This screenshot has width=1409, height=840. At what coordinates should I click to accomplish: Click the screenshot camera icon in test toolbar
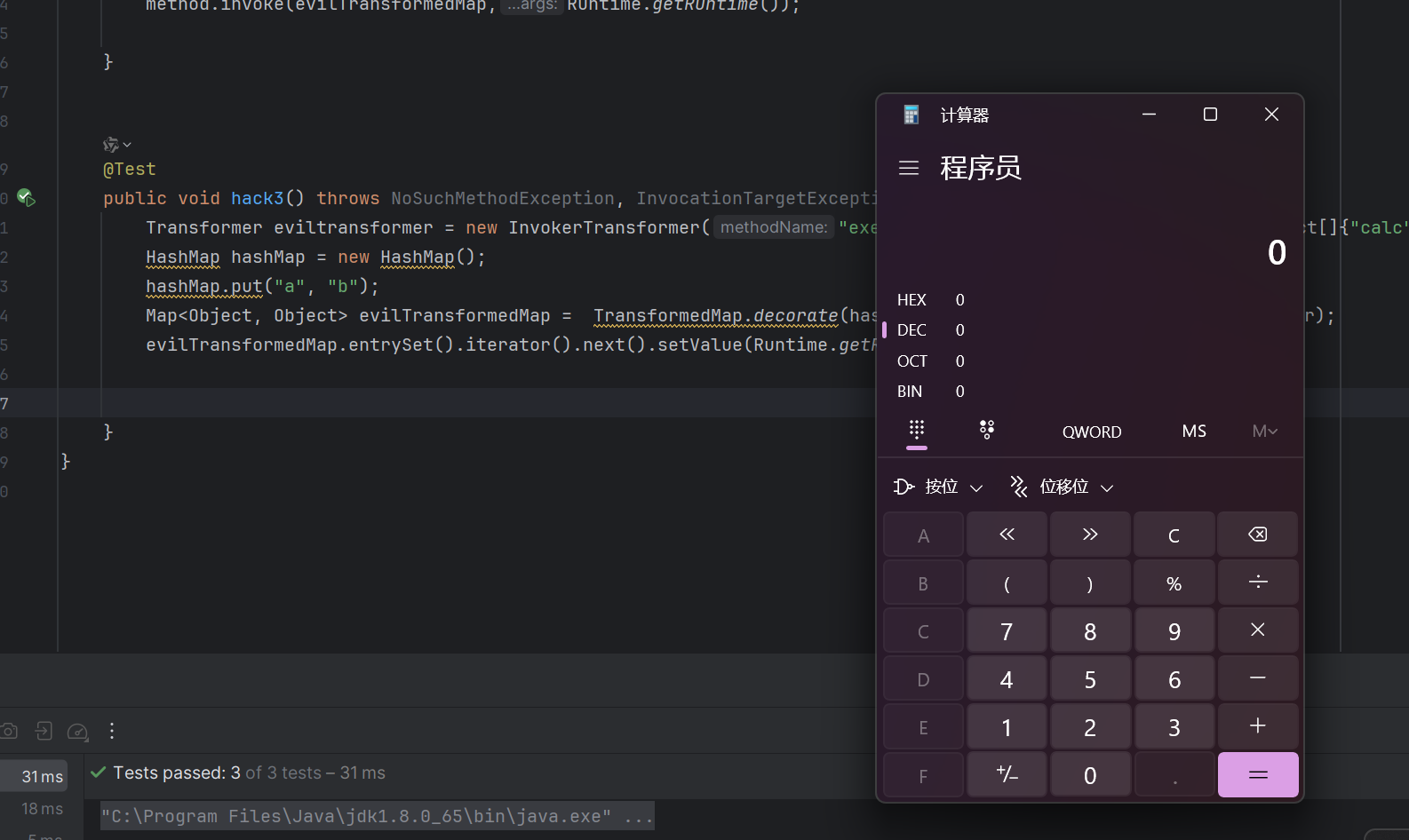click(9, 731)
